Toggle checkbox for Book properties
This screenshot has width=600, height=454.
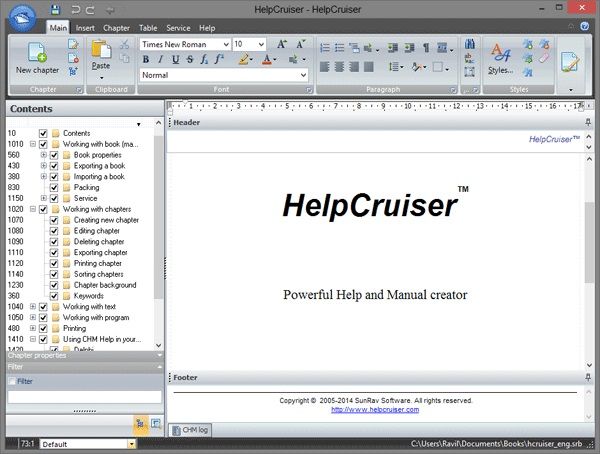(54, 155)
